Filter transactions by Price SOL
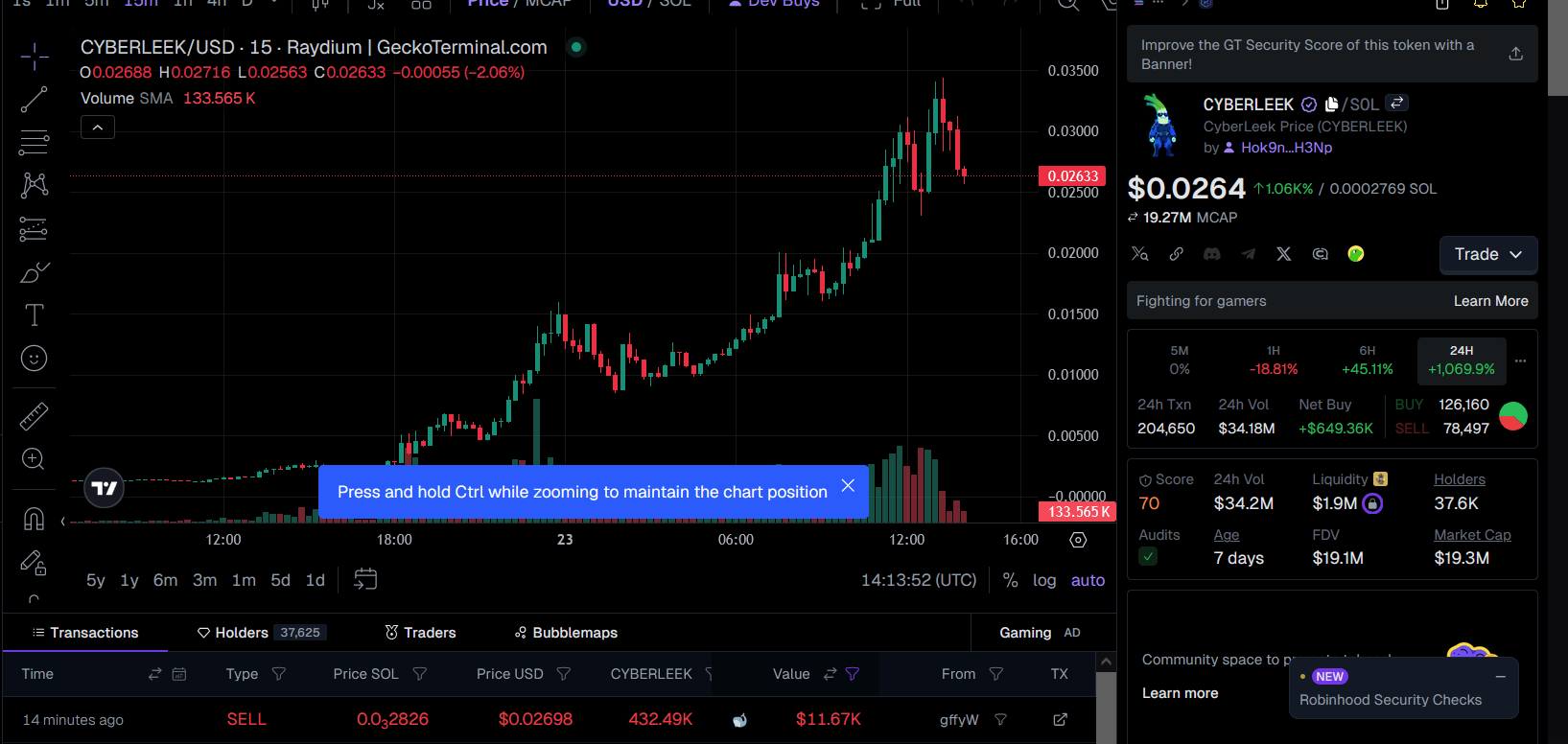 [419, 674]
